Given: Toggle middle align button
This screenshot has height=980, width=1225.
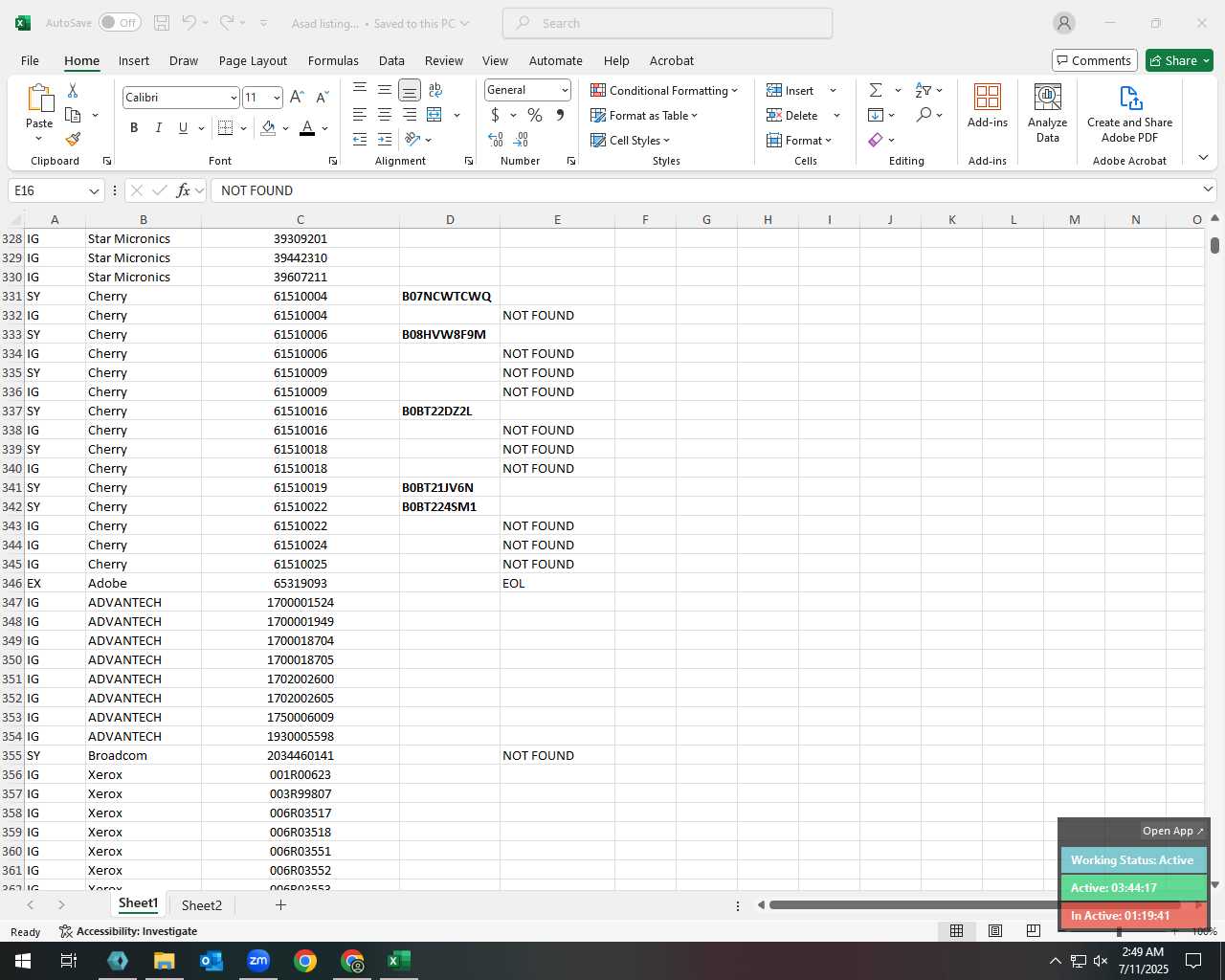Looking at the screenshot, I should [385, 90].
